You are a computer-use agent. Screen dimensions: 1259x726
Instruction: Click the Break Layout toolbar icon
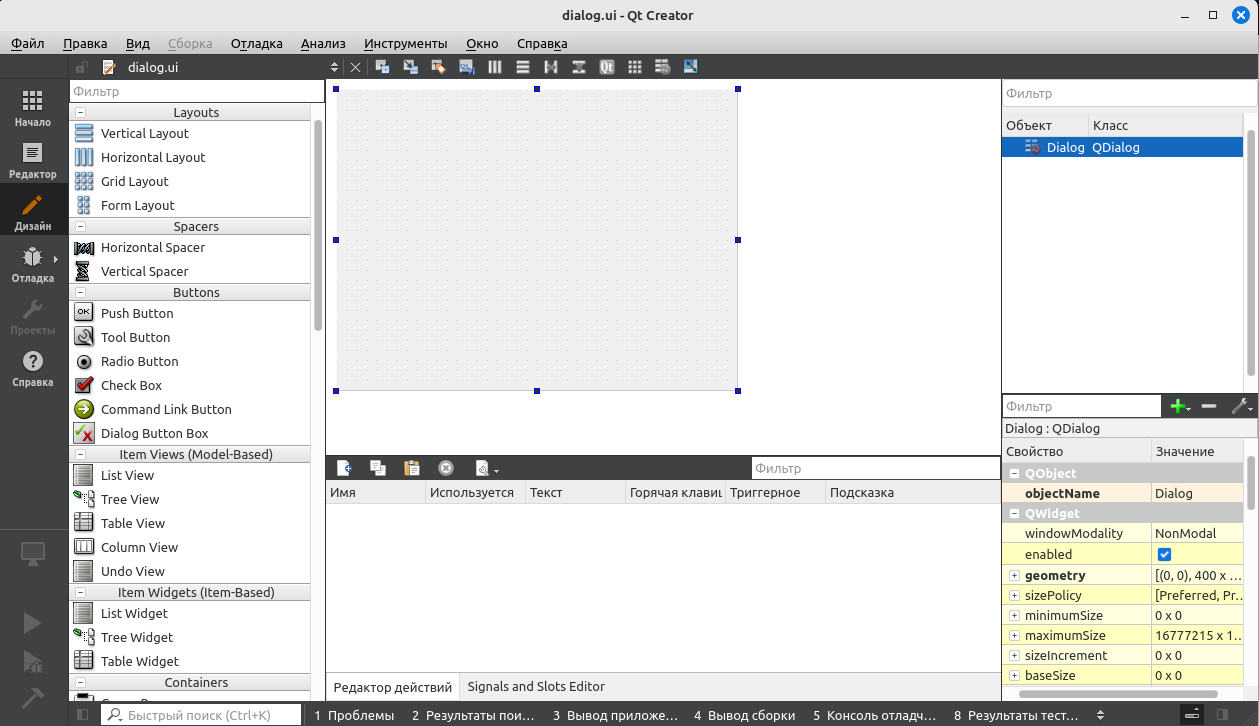pyautogui.click(x=662, y=67)
